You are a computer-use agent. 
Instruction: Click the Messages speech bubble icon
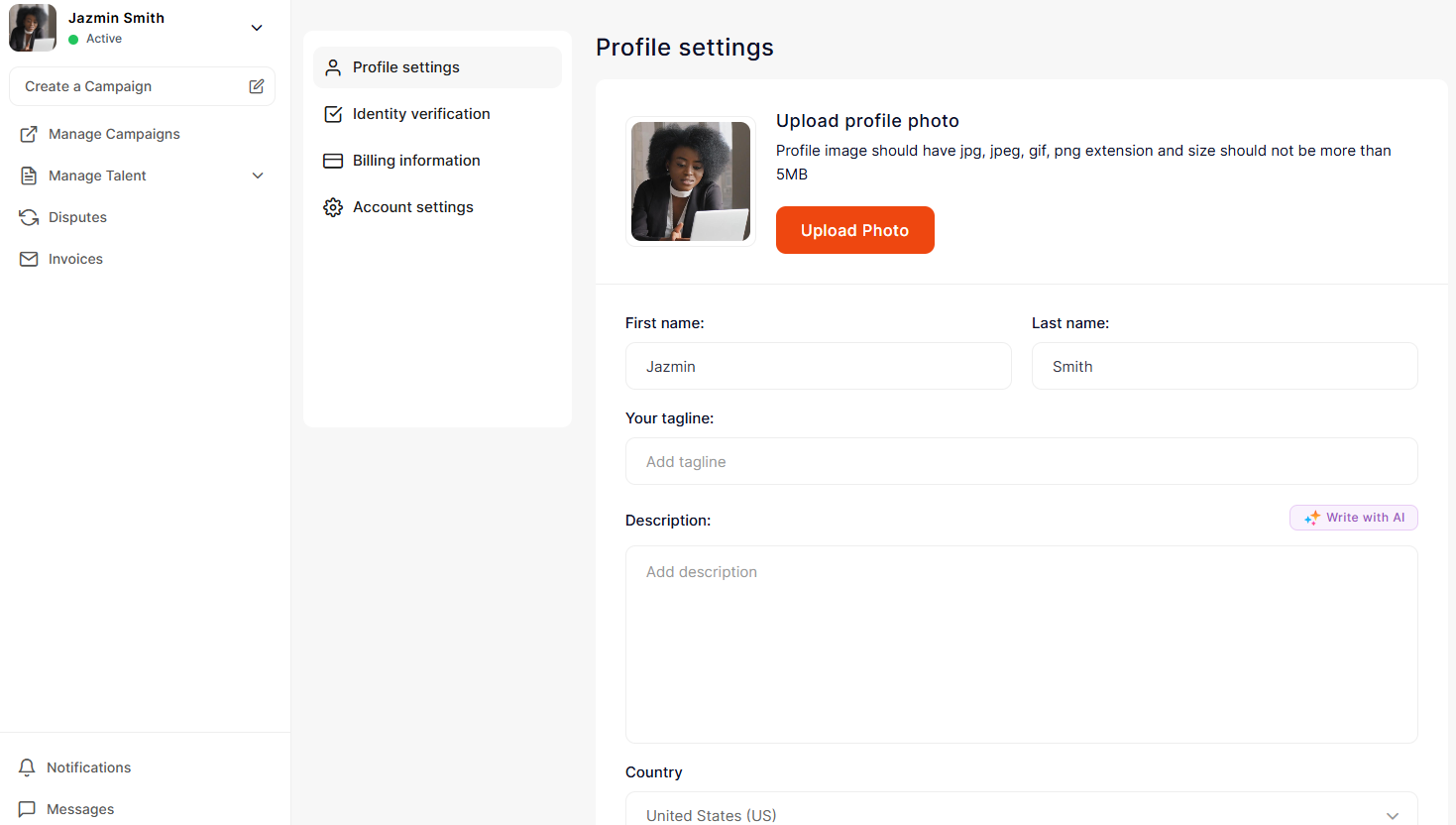[x=27, y=809]
